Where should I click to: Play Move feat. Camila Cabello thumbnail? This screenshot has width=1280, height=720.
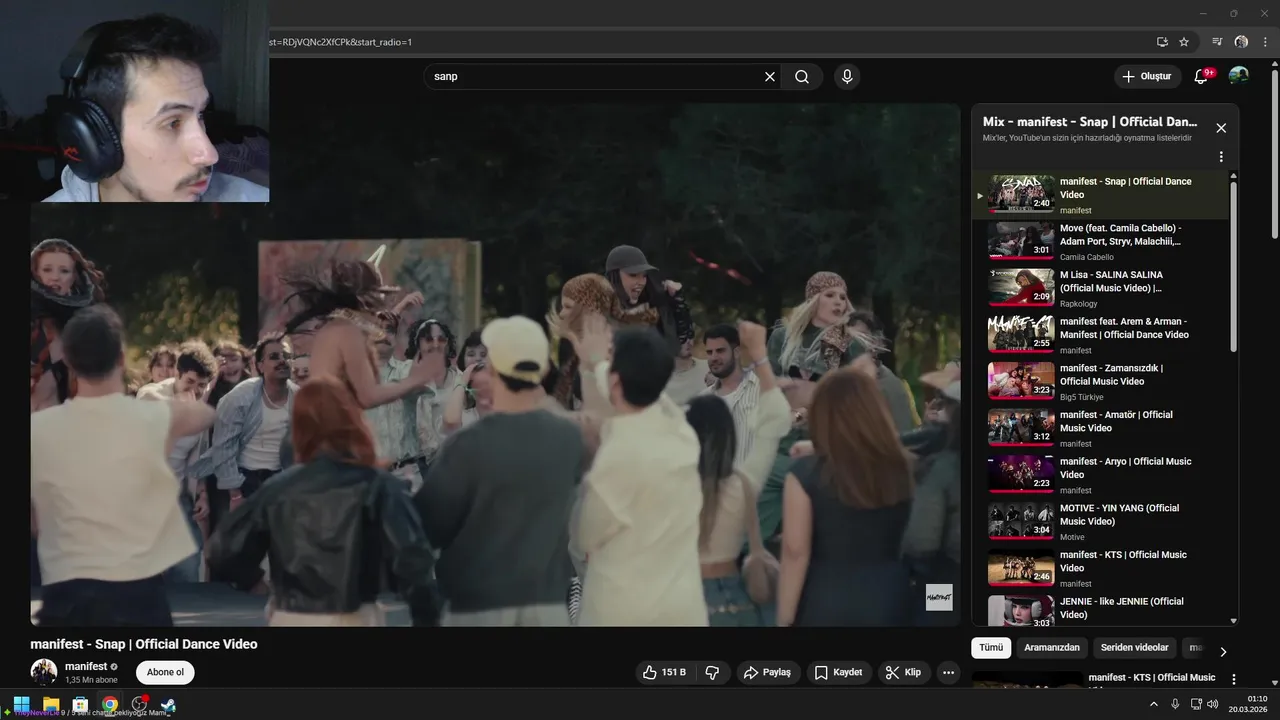[1021, 241]
